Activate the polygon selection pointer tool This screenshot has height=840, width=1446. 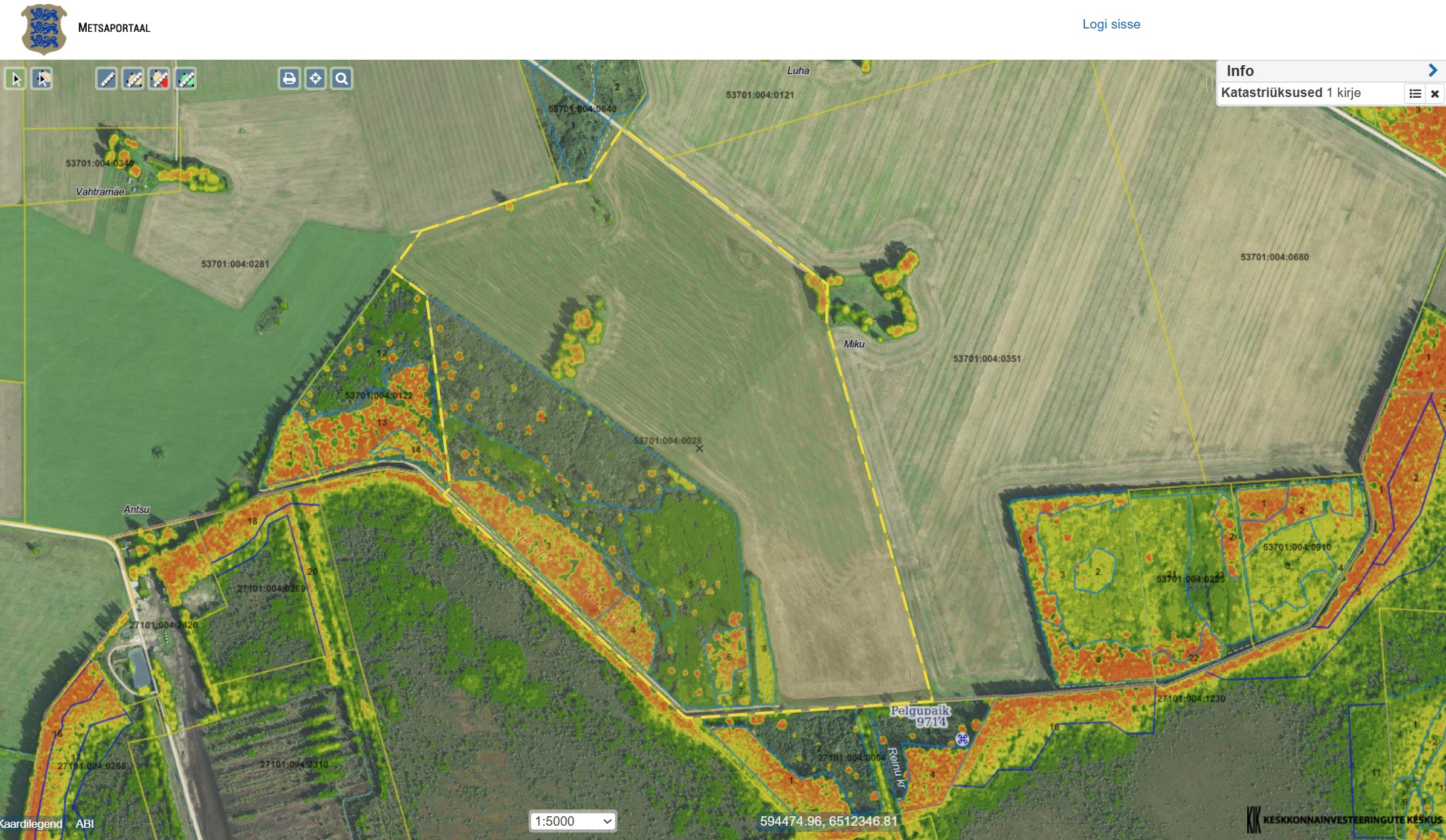(42, 79)
